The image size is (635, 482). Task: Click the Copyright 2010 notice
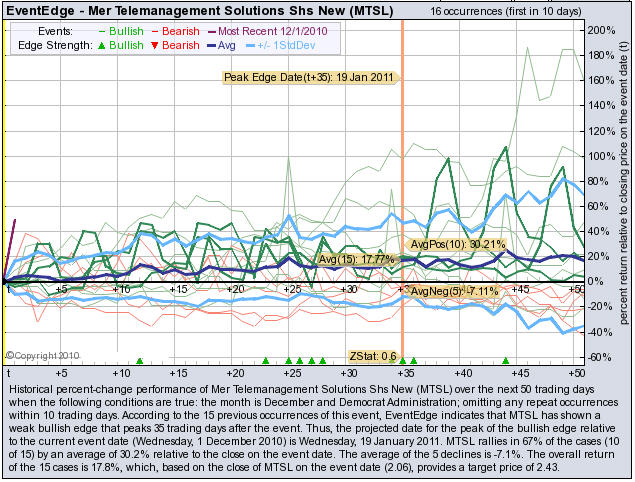point(40,354)
